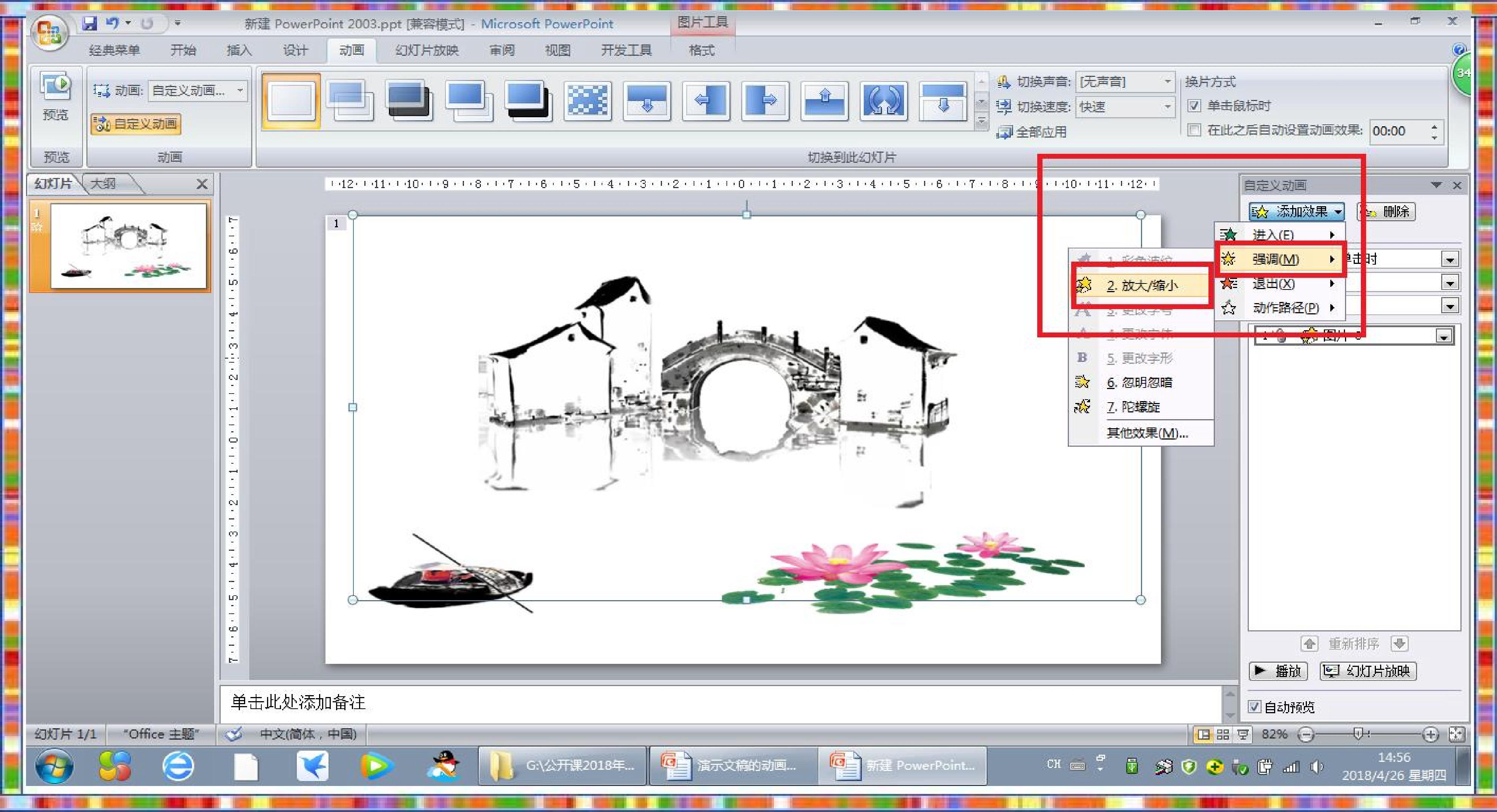Uncheck the 单击鼠标时 checkbox
This screenshot has width=1497, height=812.
point(1194,106)
